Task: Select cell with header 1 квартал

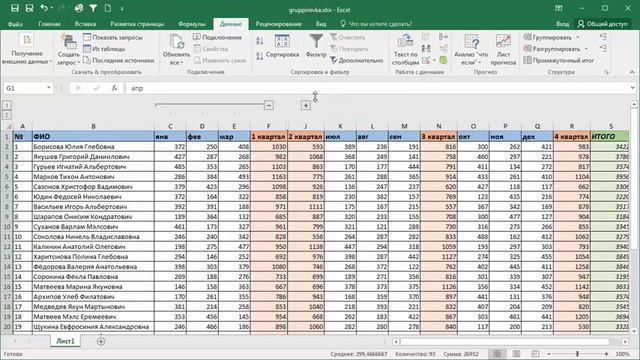Action: pos(269,136)
